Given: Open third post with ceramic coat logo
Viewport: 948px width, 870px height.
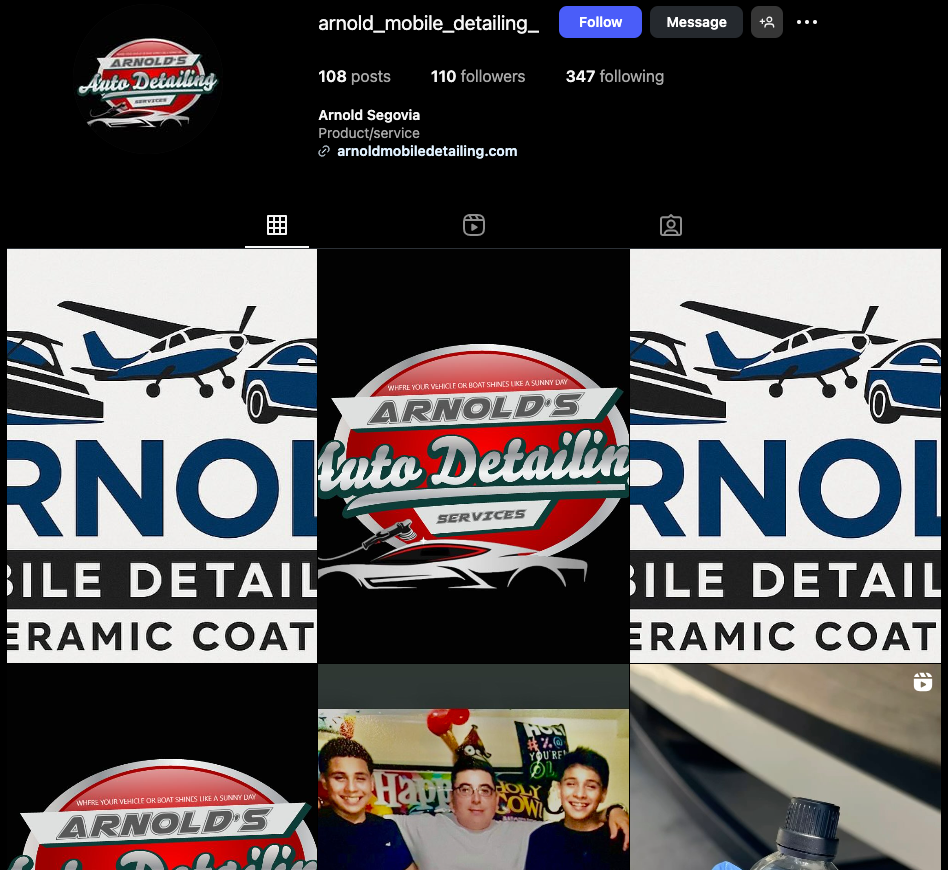Looking at the screenshot, I should [785, 456].
